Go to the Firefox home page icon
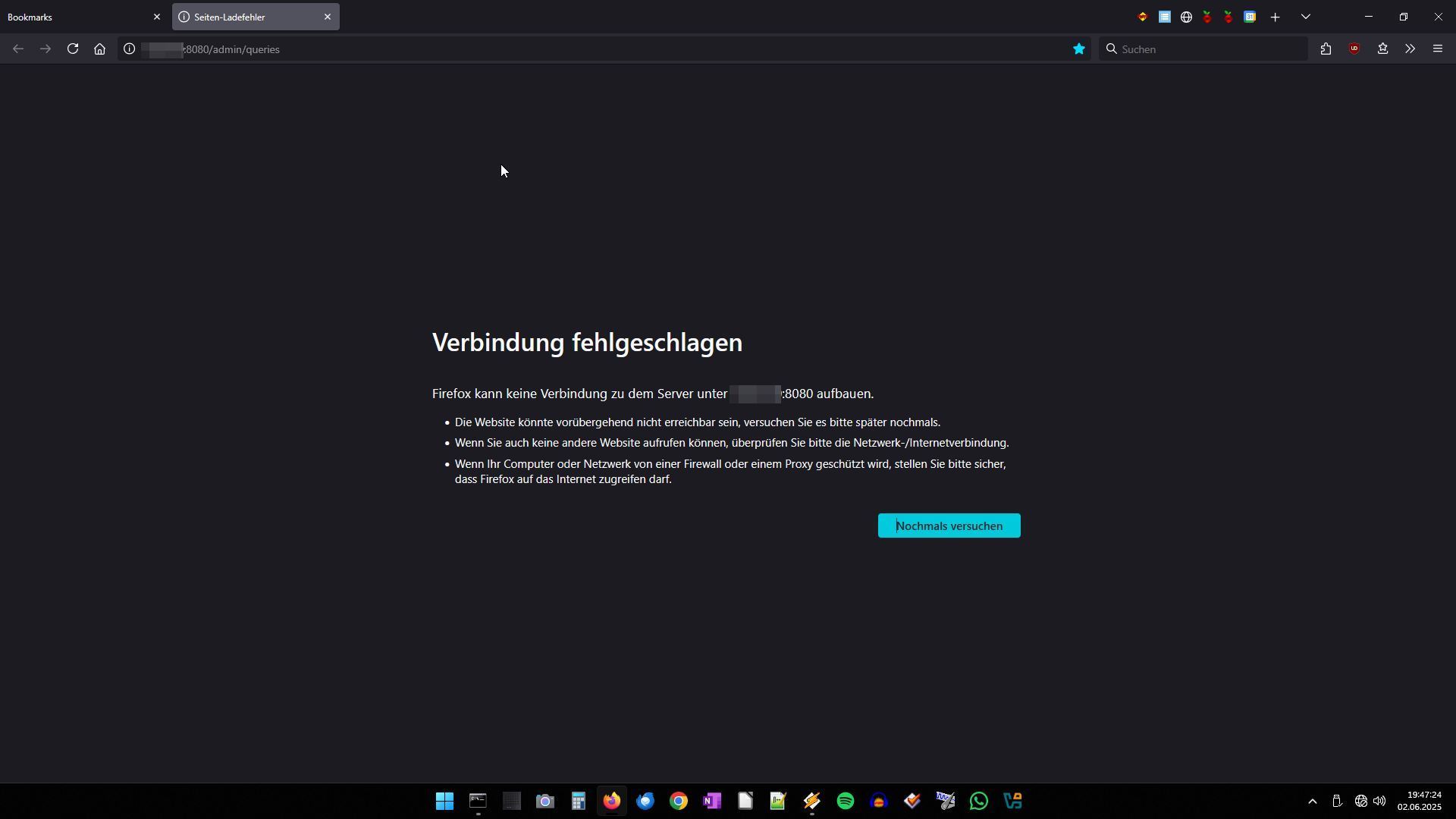The width and height of the screenshot is (1456, 819). click(x=99, y=49)
